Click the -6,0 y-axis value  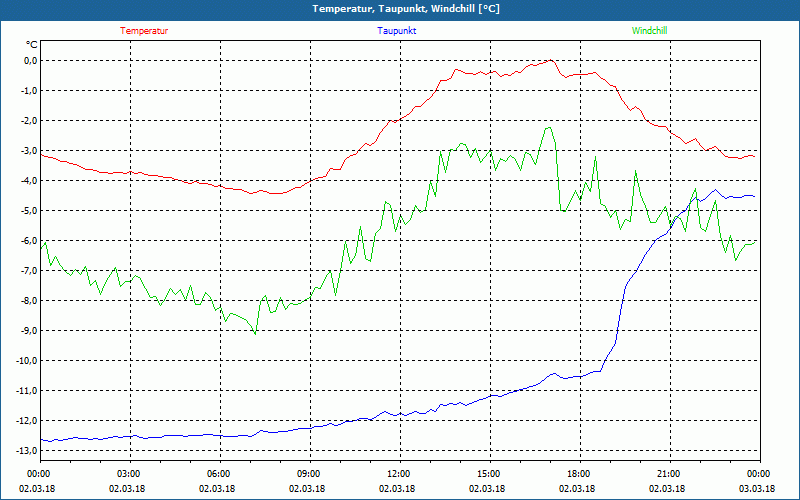[x=30, y=241]
